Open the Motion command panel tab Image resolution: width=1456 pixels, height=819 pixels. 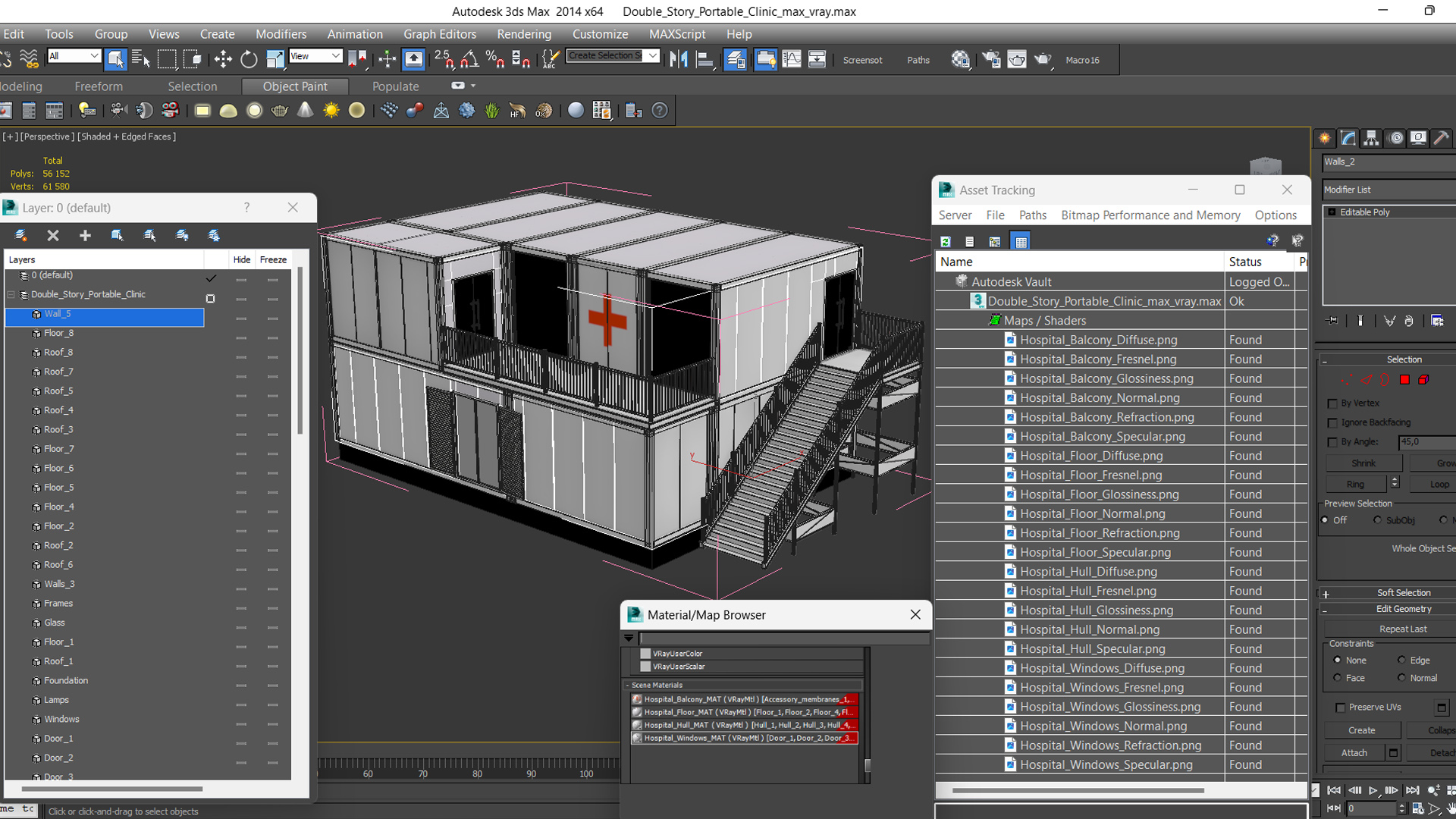1395,138
